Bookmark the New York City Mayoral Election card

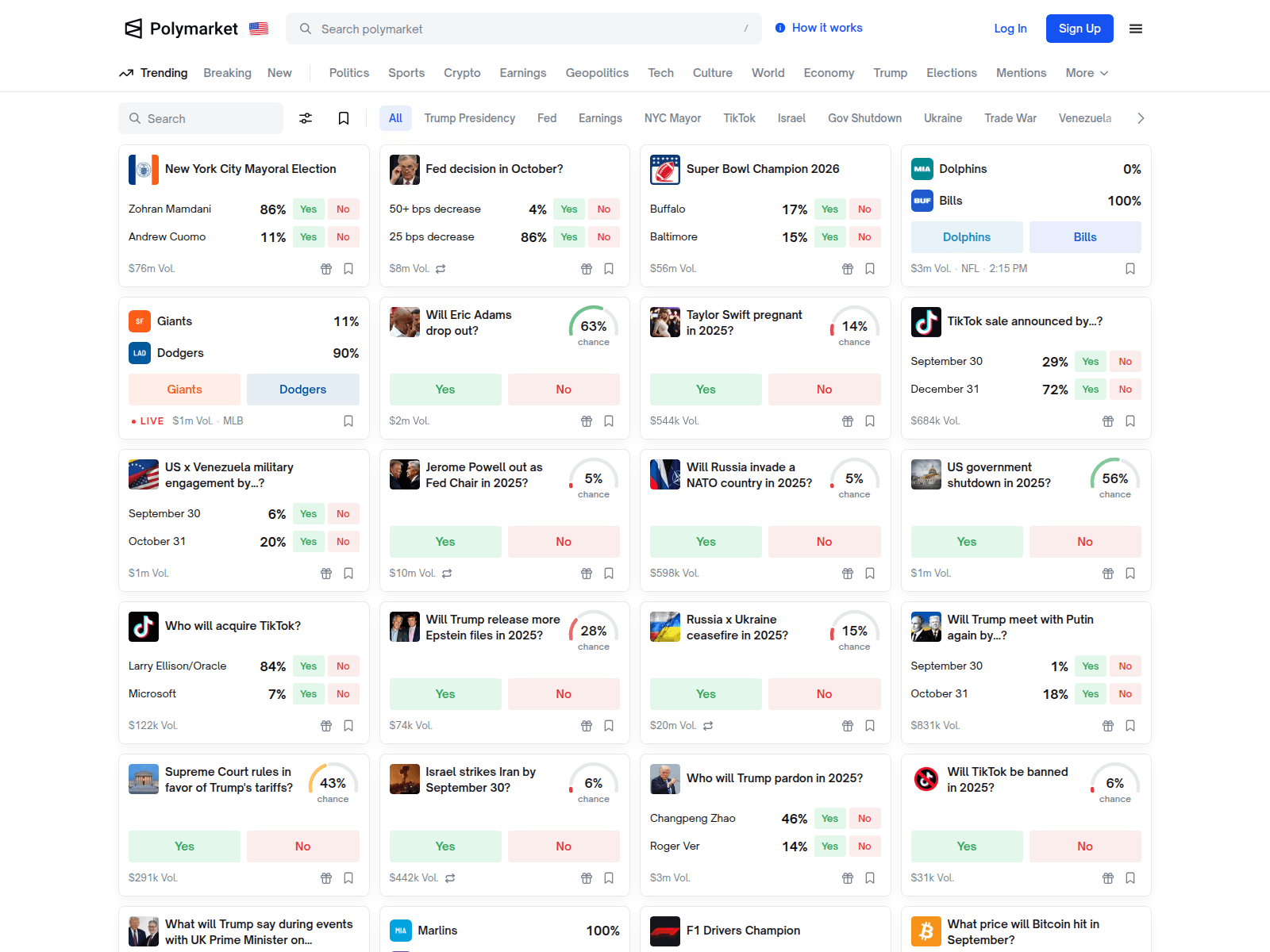click(x=348, y=269)
